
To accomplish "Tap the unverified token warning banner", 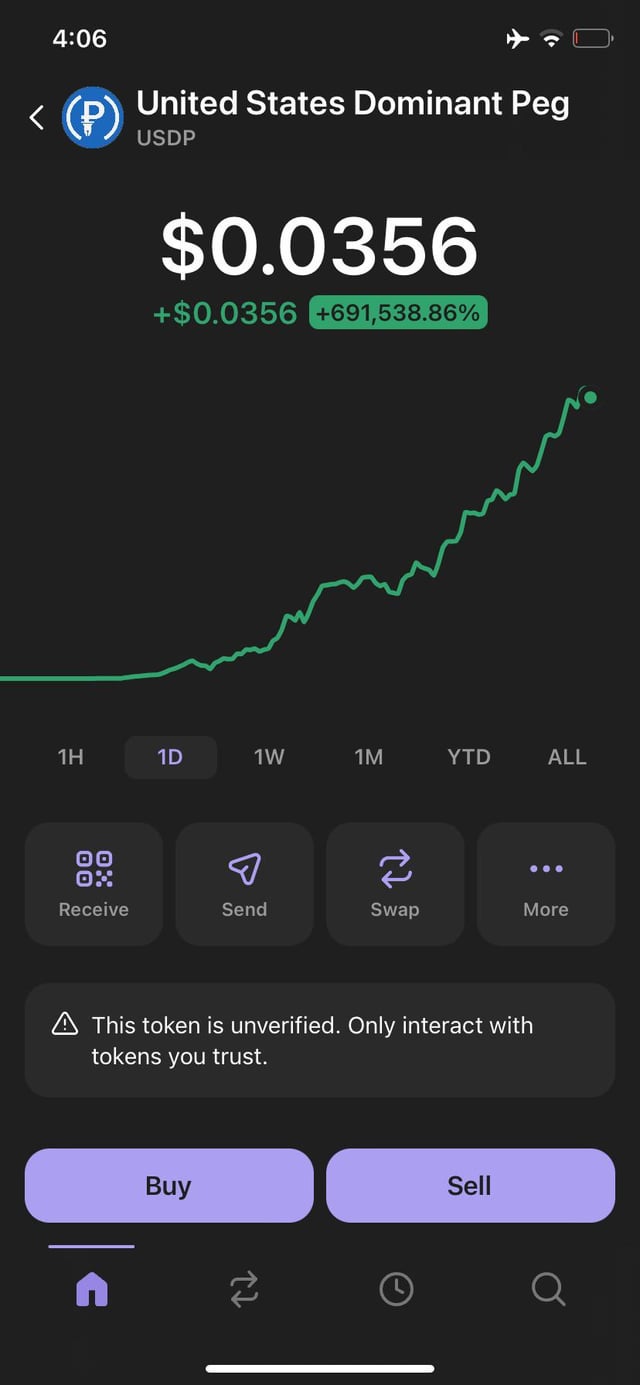I will click(320, 1040).
